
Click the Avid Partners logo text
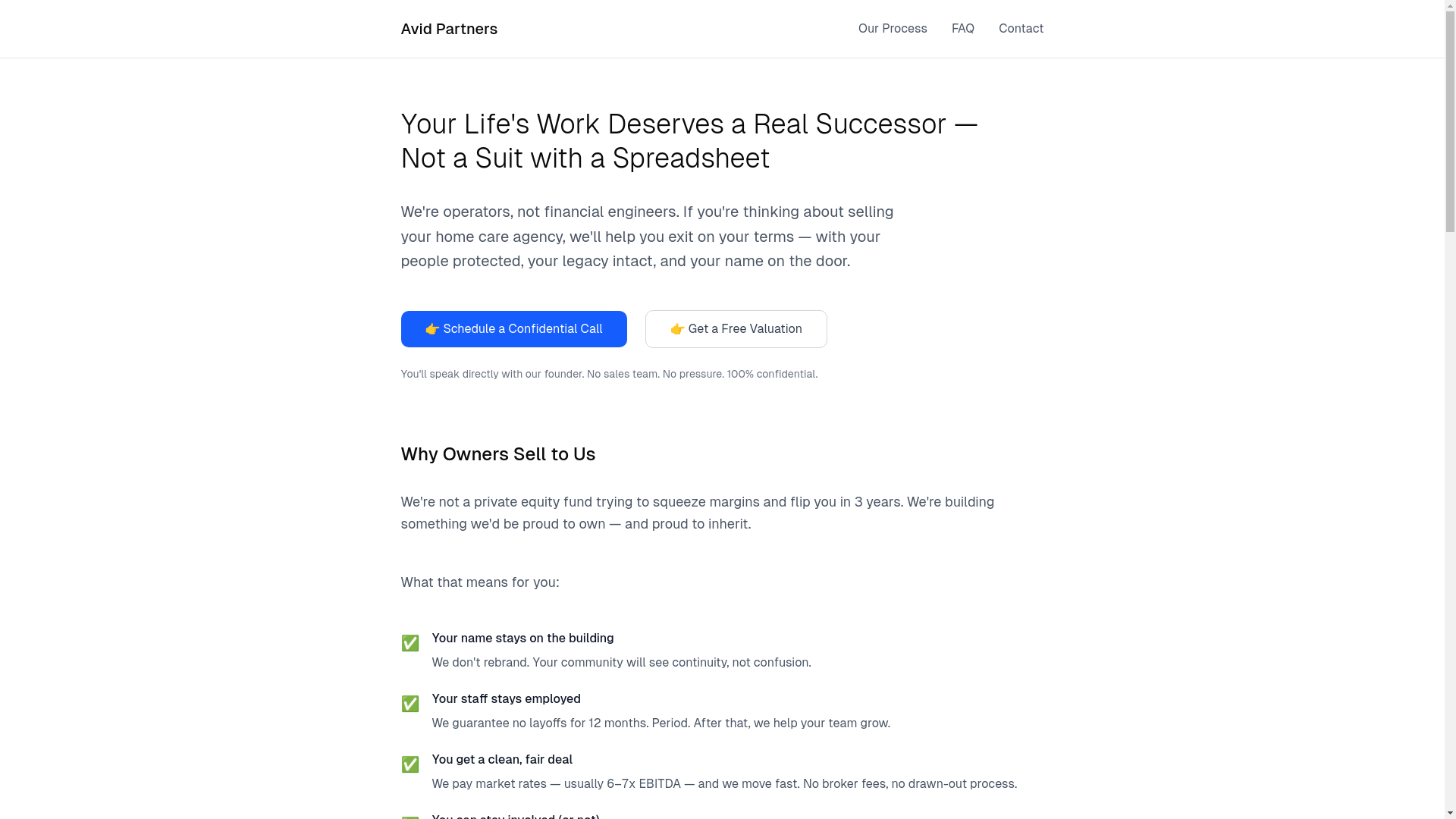pos(449,29)
